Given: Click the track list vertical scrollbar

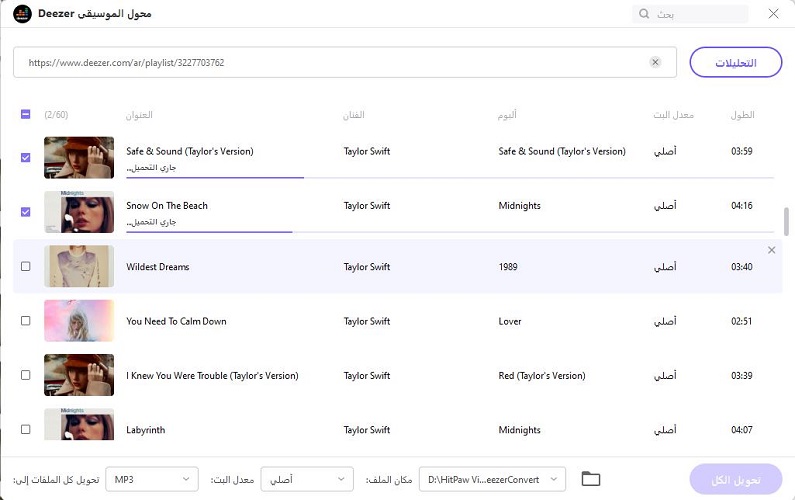Looking at the screenshot, I should (786, 222).
